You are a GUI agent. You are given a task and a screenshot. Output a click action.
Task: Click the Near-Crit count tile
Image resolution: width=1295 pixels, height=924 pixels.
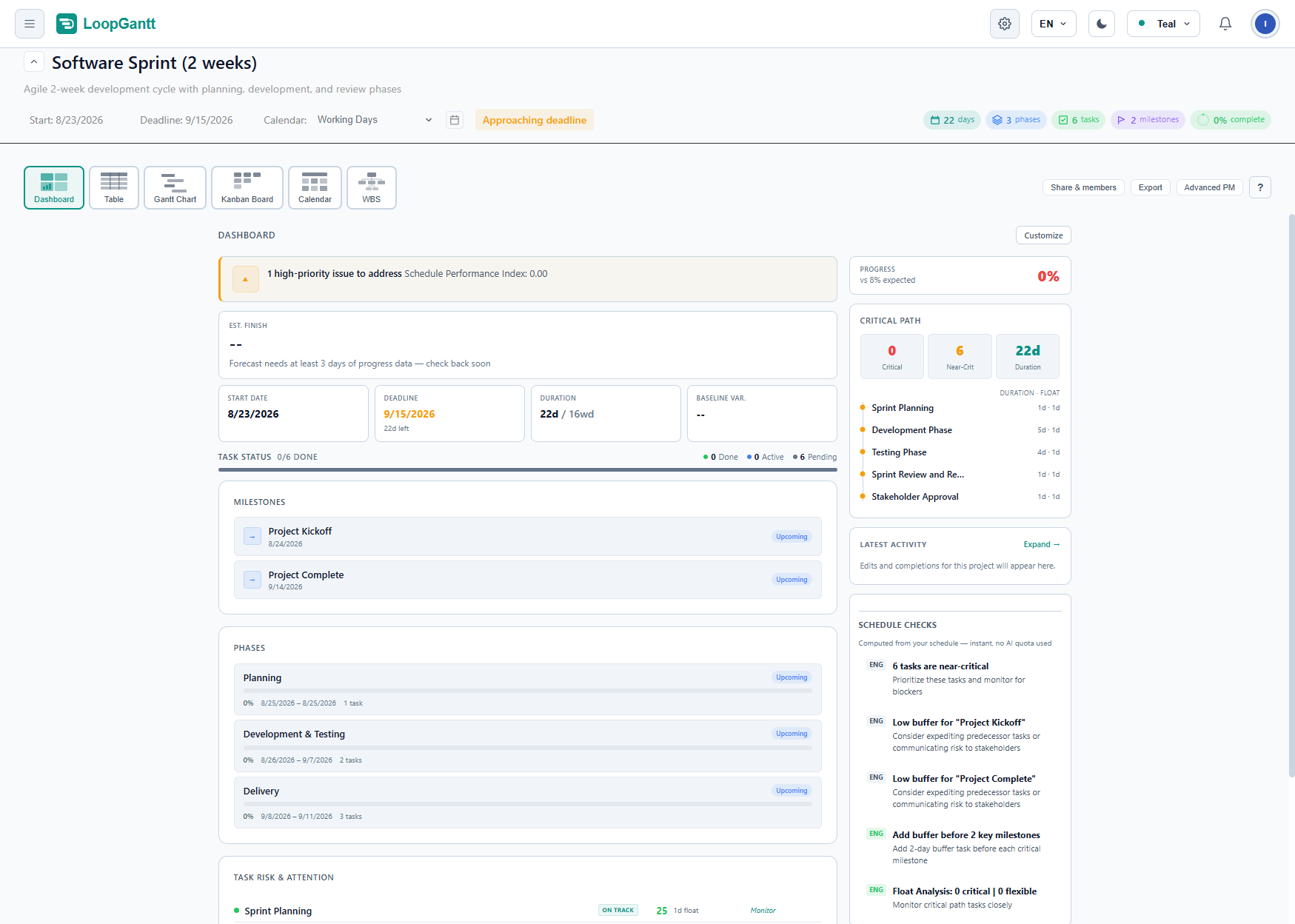click(x=960, y=356)
